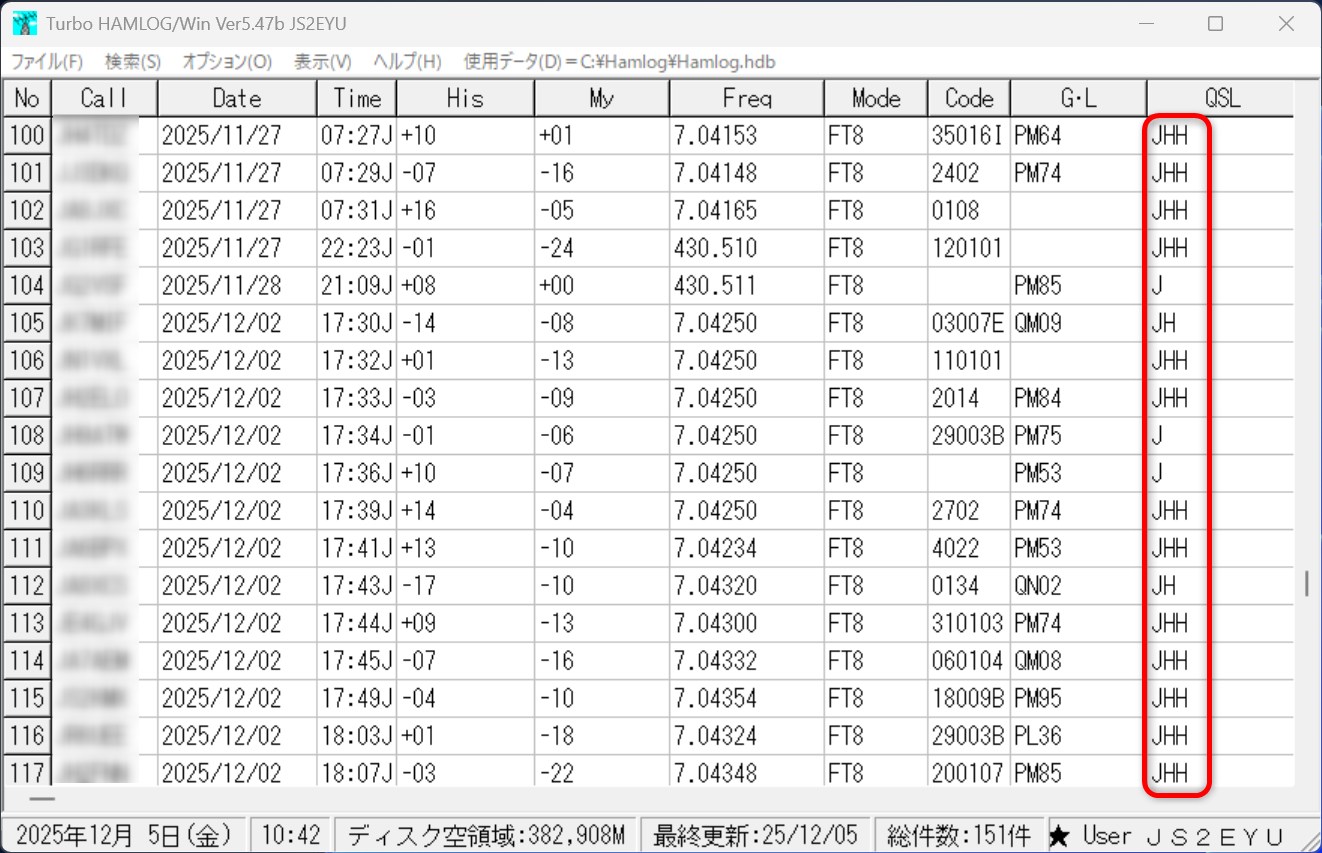Click the Date column header
1322x853 pixels.
[237, 99]
